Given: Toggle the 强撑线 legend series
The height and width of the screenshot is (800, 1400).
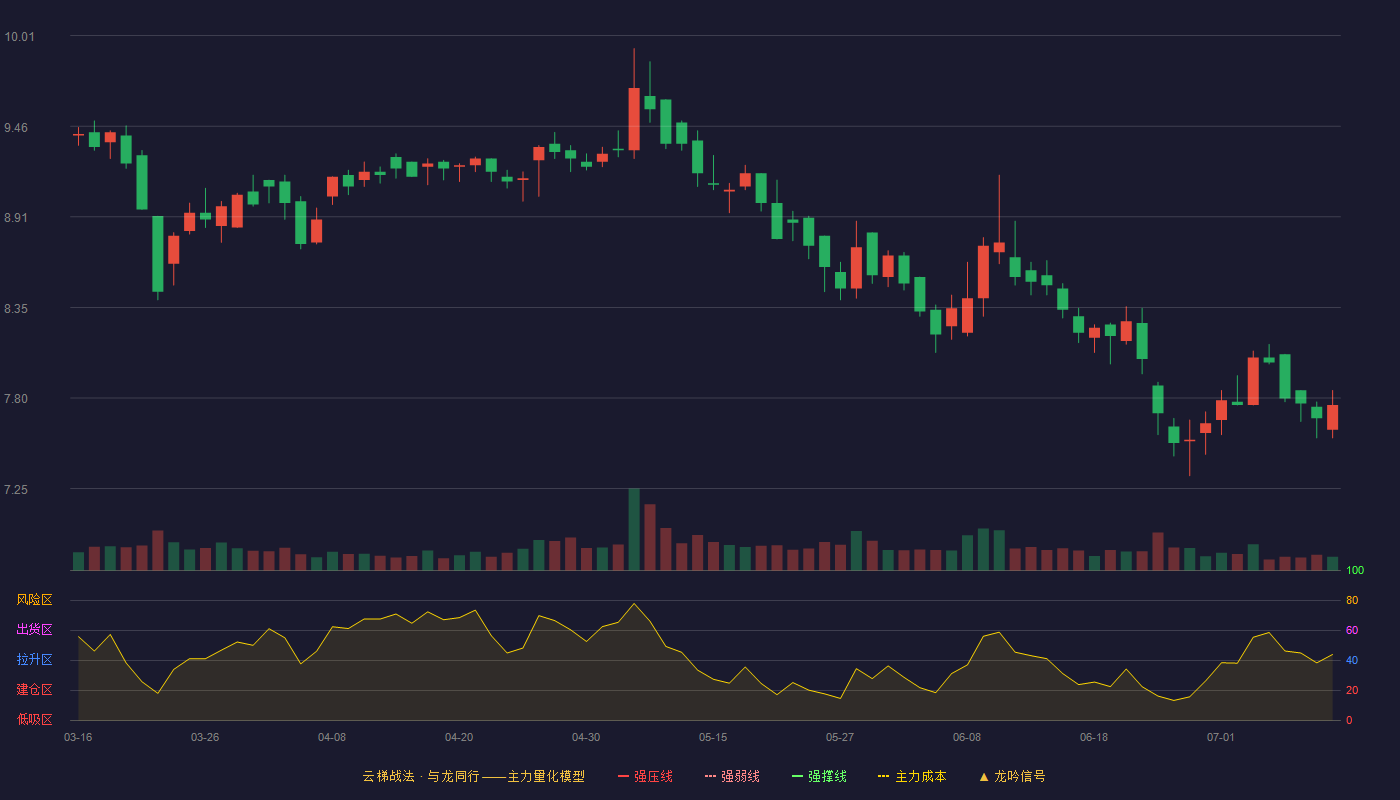Looking at the screenshot, I should coord(819,776).
